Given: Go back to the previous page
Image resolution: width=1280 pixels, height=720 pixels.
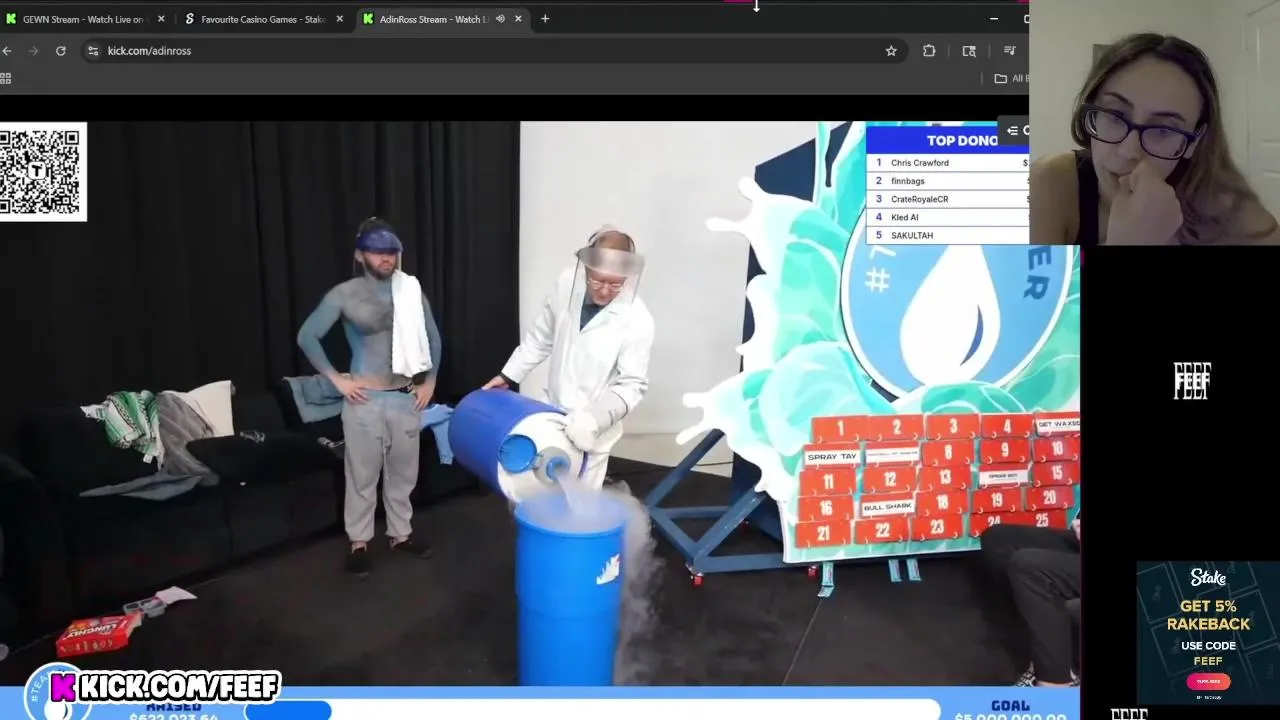Looking at the screenshot, I should [x=7, y=51].
